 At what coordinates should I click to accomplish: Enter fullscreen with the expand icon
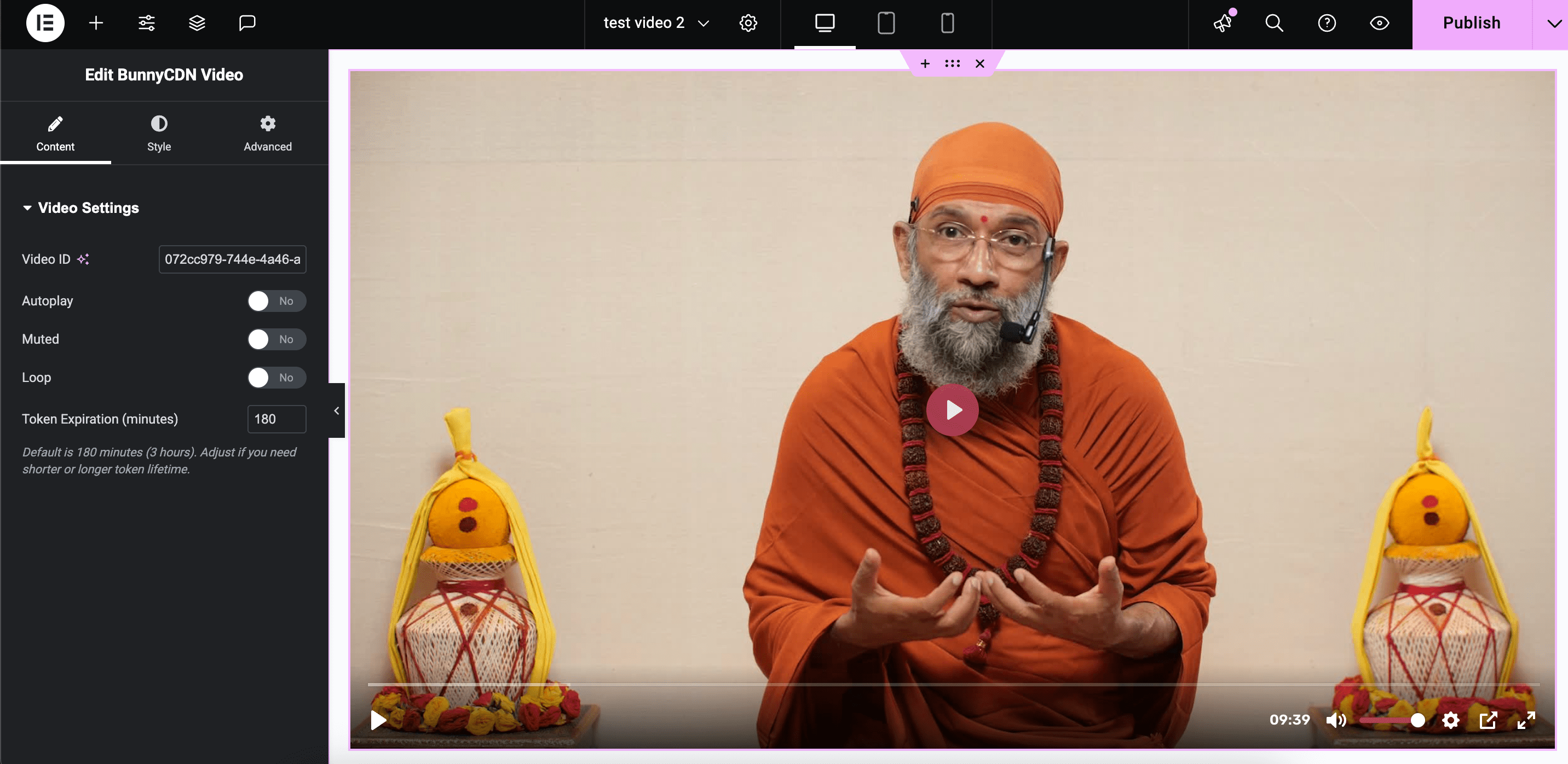pyautogui.click(x=1526, y=720)
